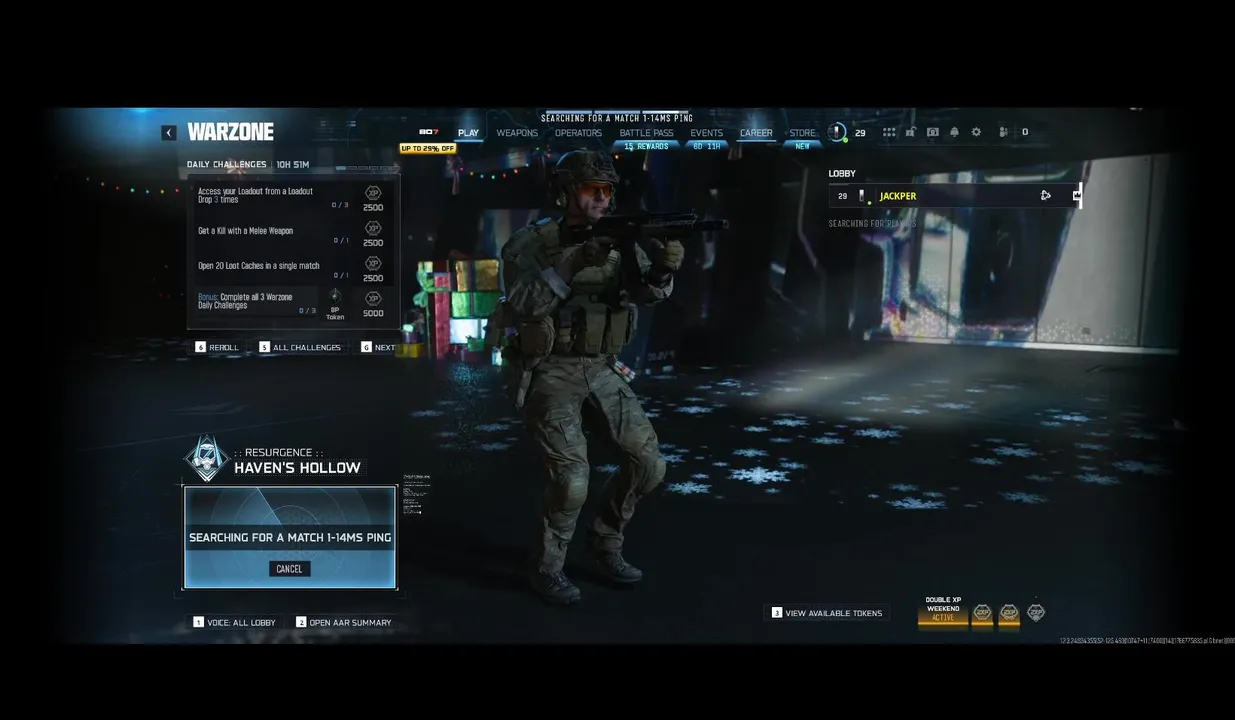Click the BP Token reward icon
The height and width of the screenshot is (720, 1235).
(335, 296)
